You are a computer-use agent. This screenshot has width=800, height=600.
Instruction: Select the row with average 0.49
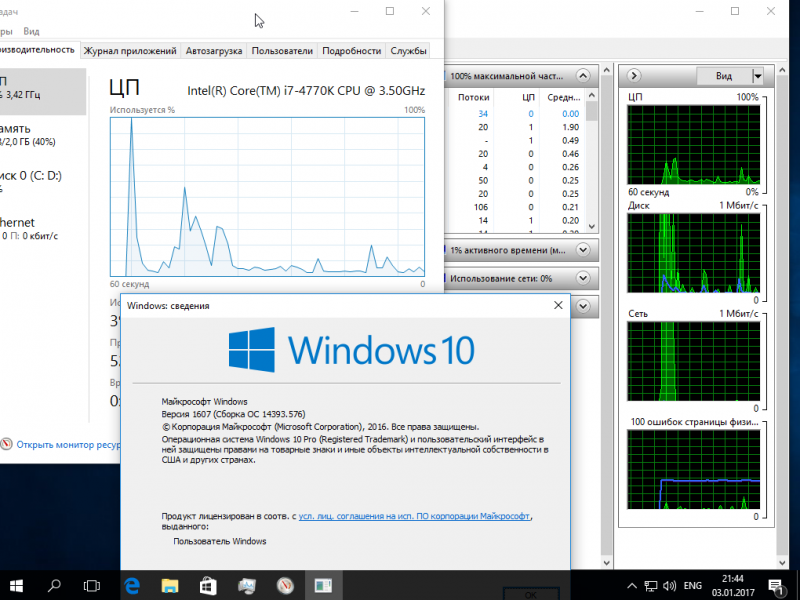click(515, 140)
